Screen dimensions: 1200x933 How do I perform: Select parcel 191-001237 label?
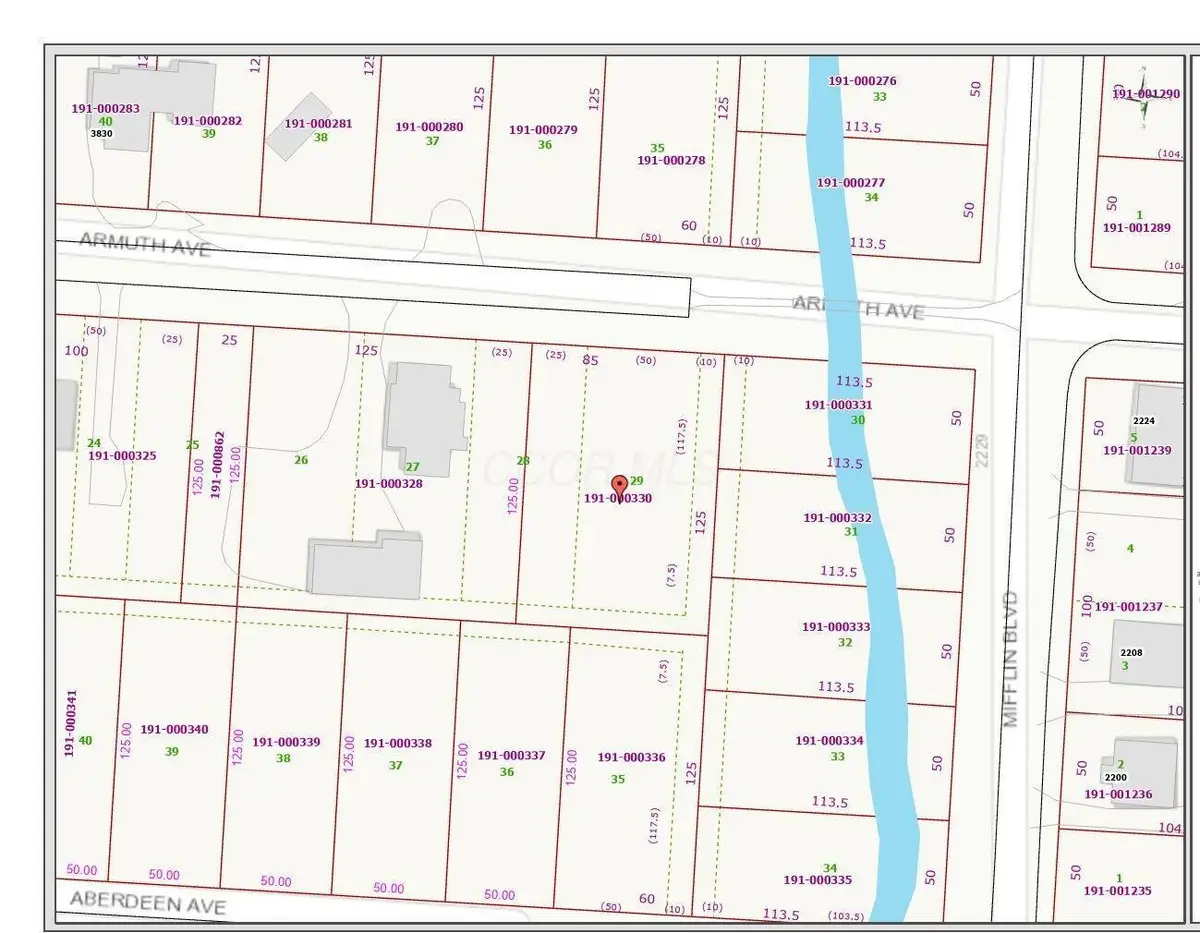(1128, 607)
